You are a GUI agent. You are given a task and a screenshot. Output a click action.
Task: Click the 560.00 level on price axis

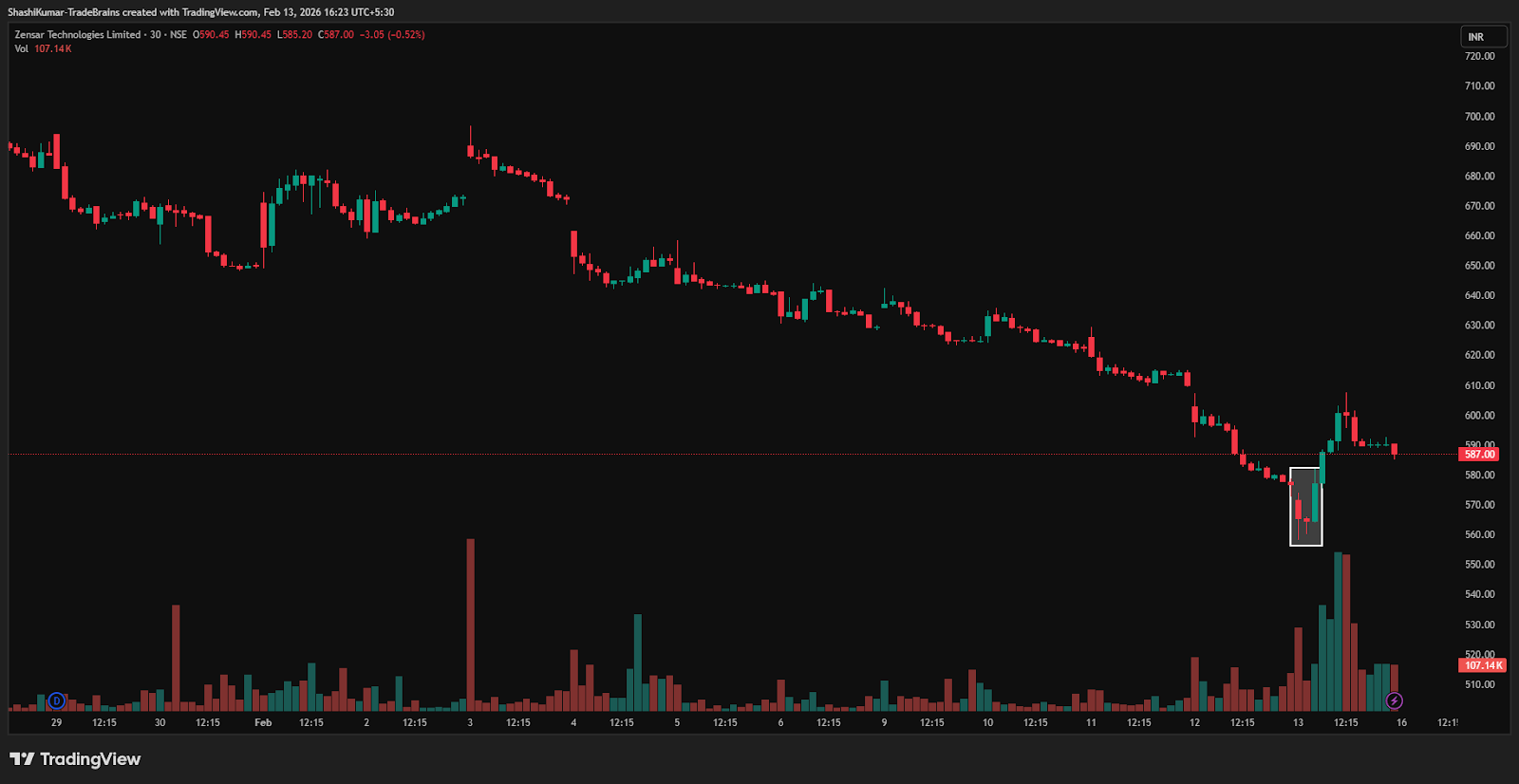1479,534
